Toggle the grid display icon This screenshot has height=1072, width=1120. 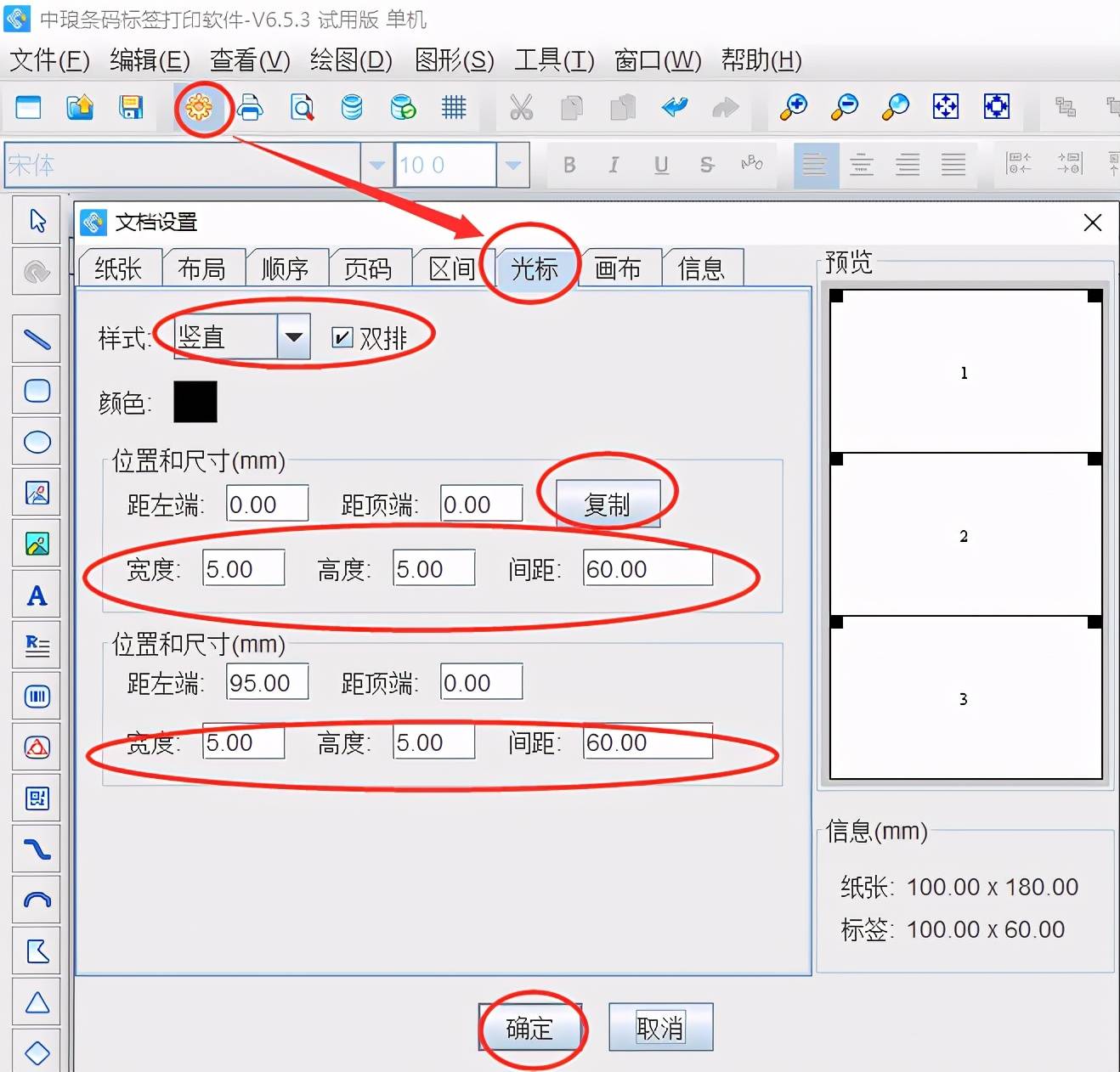click(x=454, y=107)
